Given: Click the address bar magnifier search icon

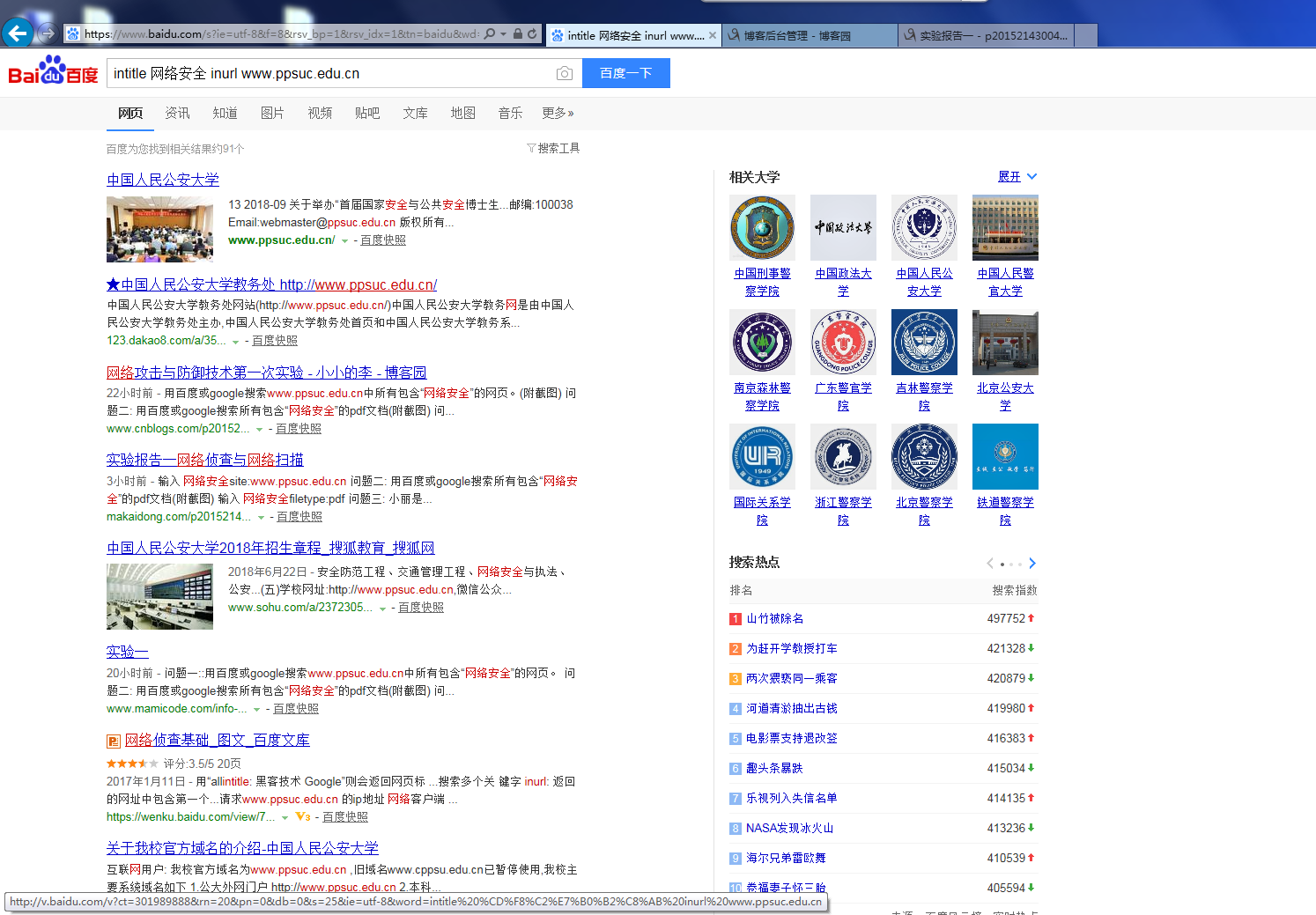Looking at the screenshot, I should 490,34.
